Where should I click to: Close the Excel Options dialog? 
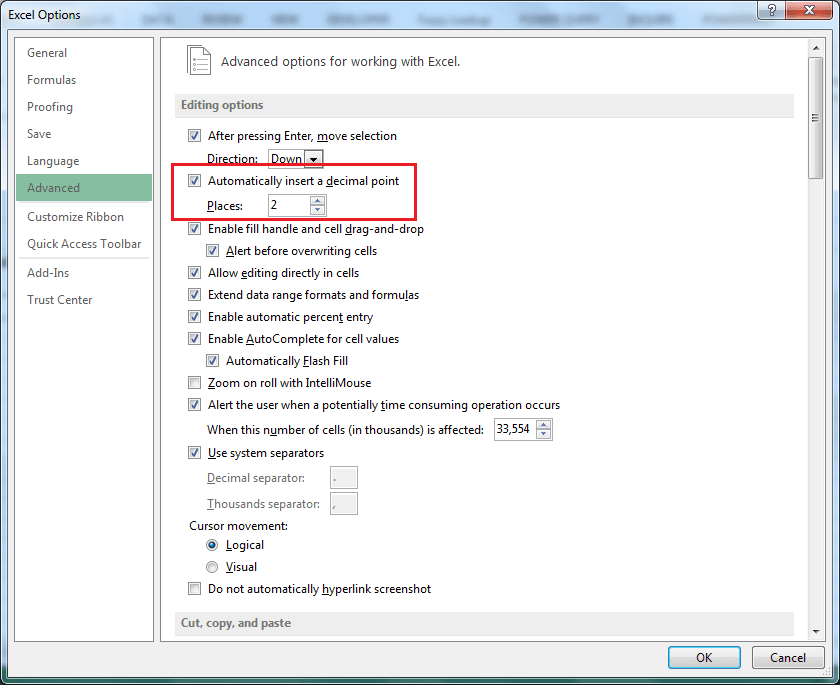809,10
